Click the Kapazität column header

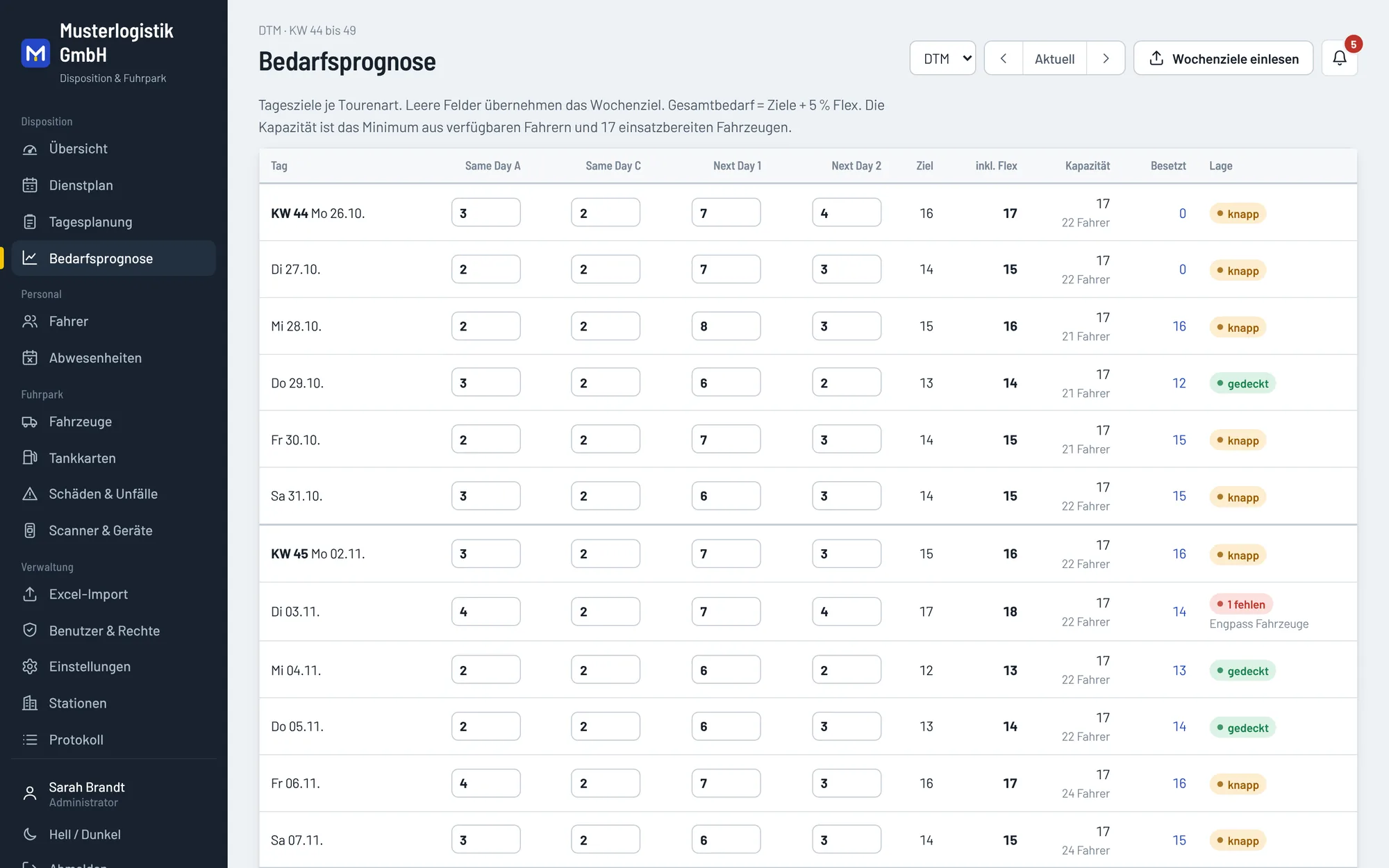[x=1088, y=166]
